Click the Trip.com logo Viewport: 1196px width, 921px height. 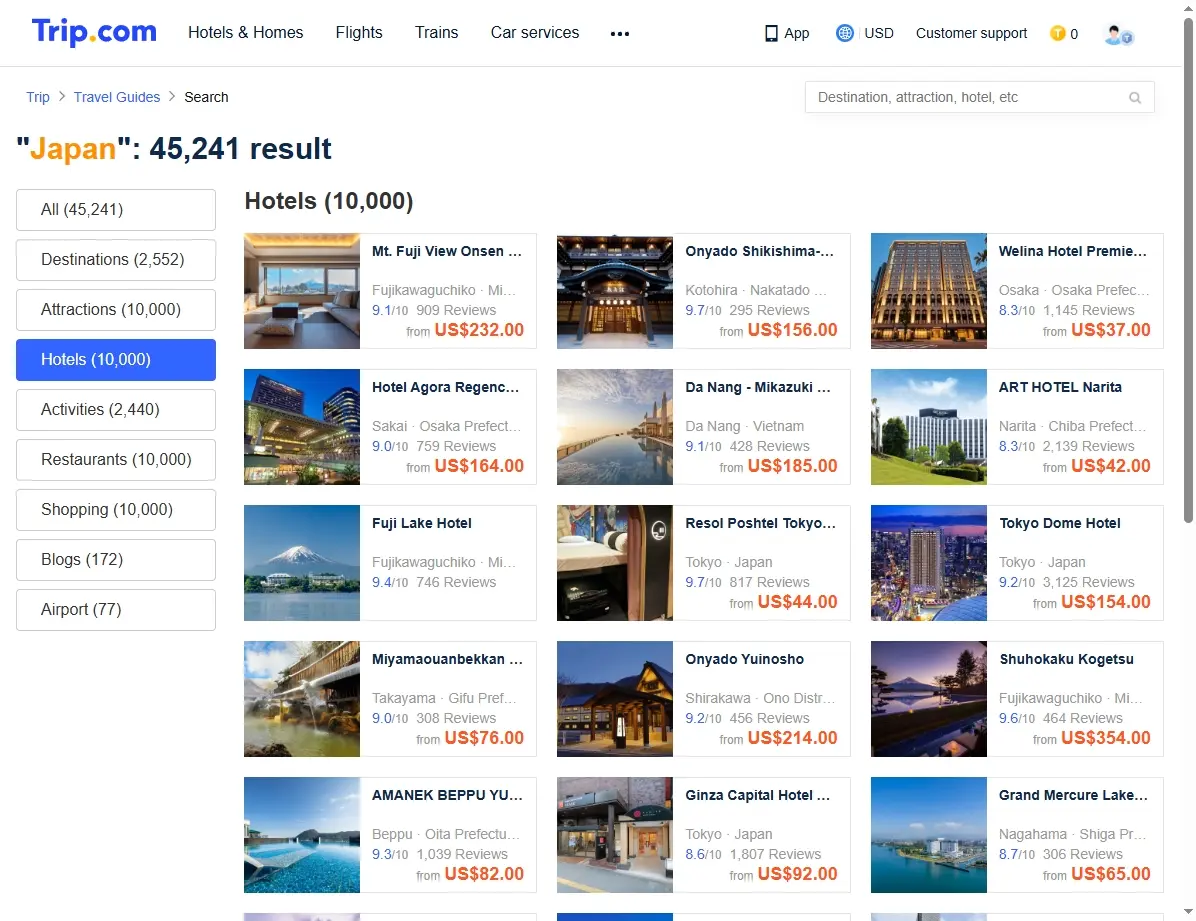[x=94, y=32]
